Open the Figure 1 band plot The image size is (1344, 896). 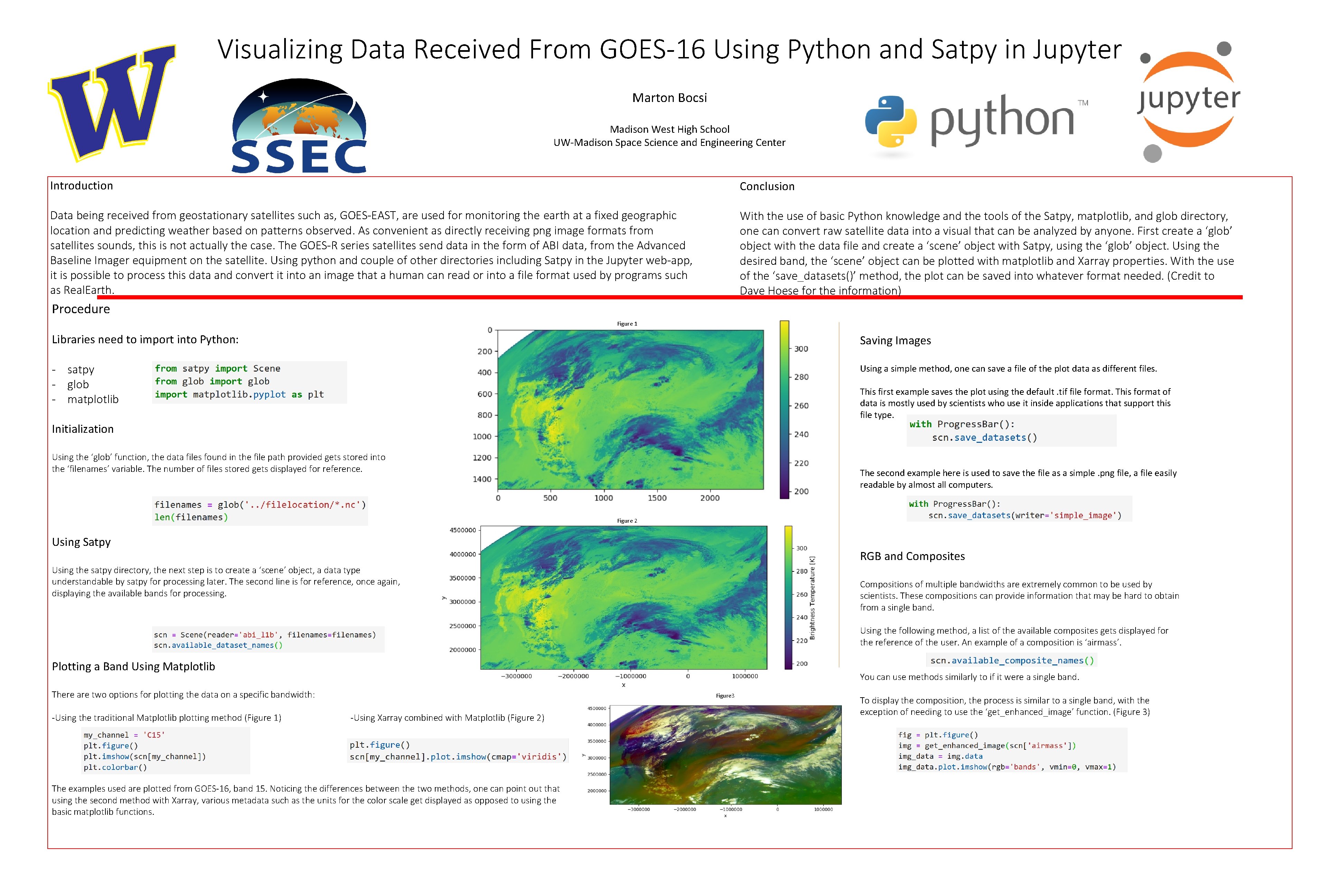[x=630, y=409]
